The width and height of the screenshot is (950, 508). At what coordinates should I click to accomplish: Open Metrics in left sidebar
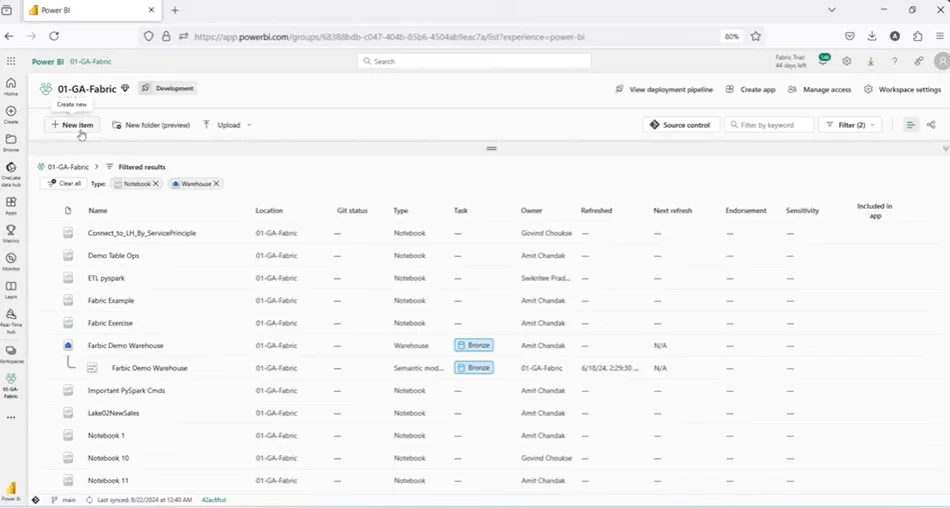pyautogui.click(x=11, y=233)
